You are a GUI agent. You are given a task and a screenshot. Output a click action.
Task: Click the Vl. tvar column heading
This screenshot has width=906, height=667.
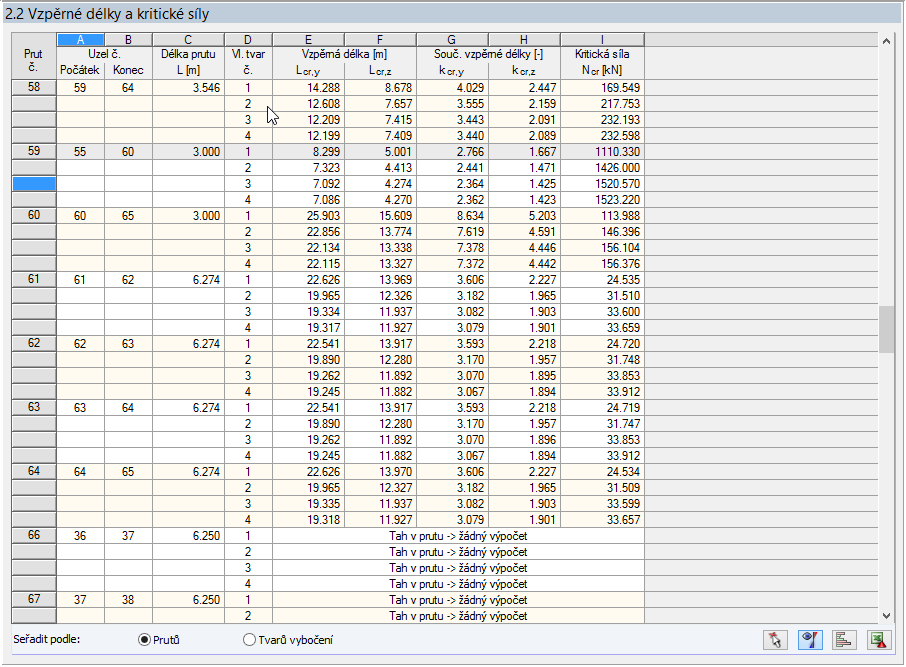[248, 54]
